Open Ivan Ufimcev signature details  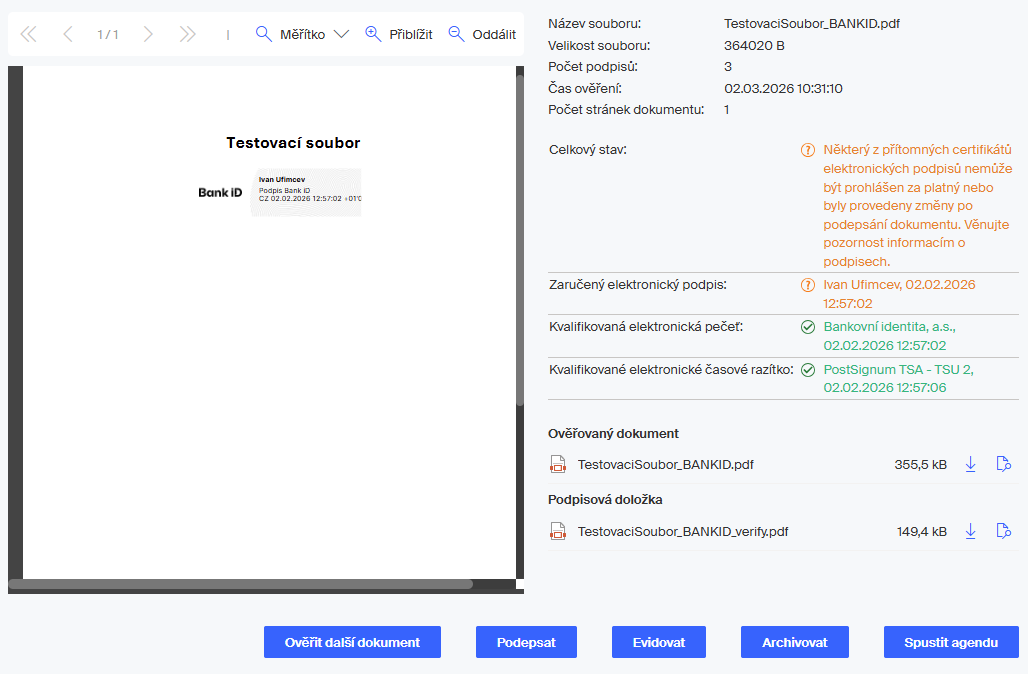pos(899,294)
